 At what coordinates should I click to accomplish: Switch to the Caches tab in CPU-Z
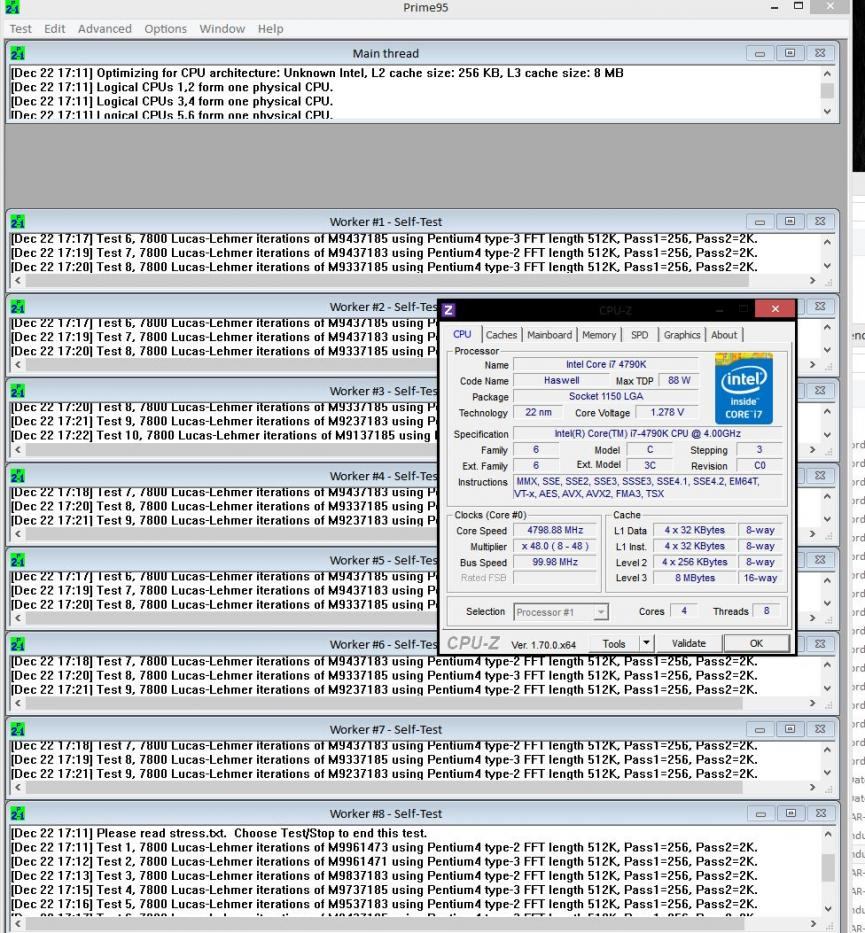(501, 335)
